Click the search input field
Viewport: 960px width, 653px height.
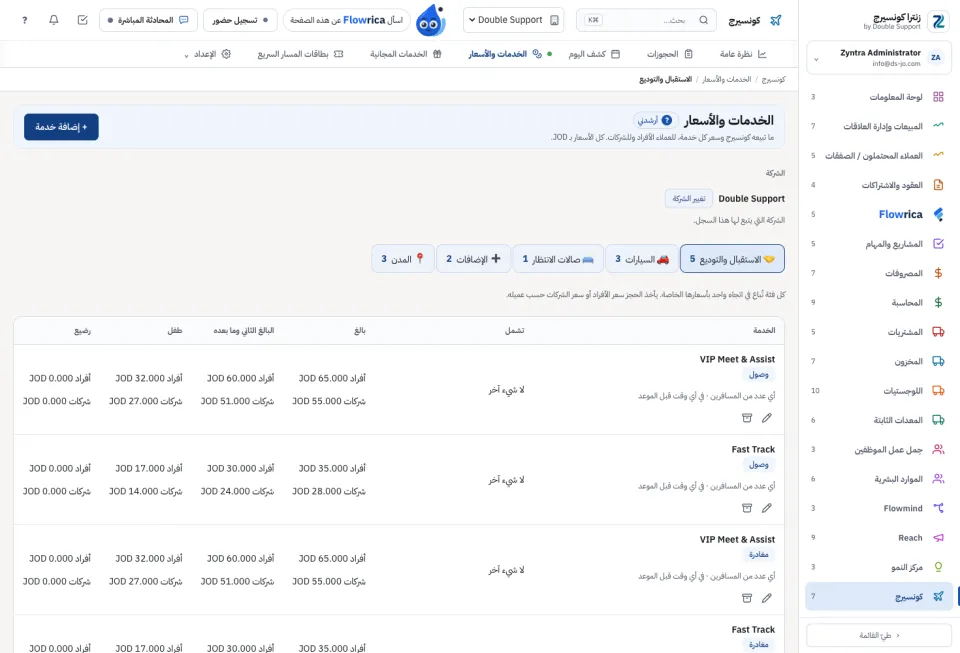pyautogui.click(x=647, y=20)
